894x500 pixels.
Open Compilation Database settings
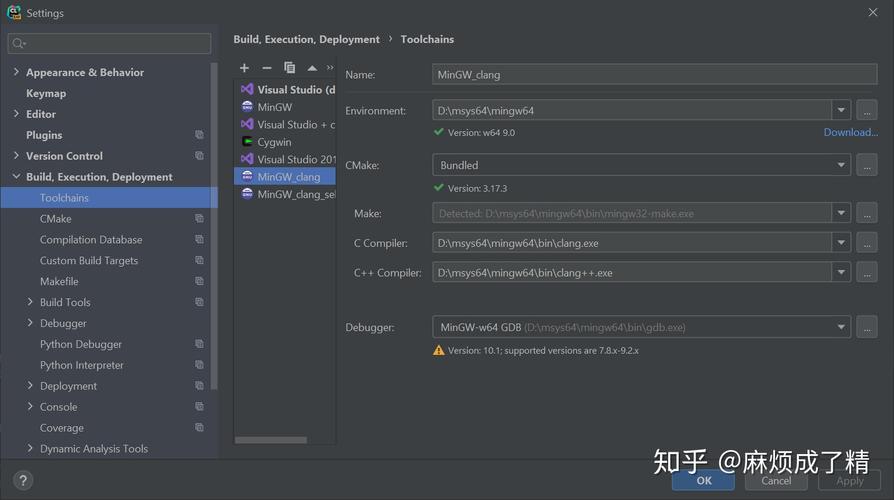coord(91,239)
